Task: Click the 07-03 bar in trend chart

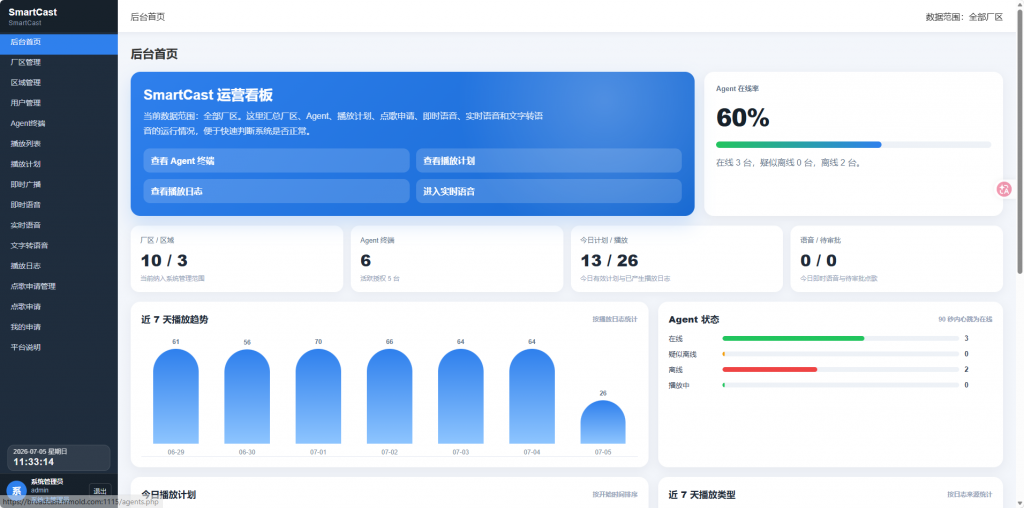Action: point(460,396)
